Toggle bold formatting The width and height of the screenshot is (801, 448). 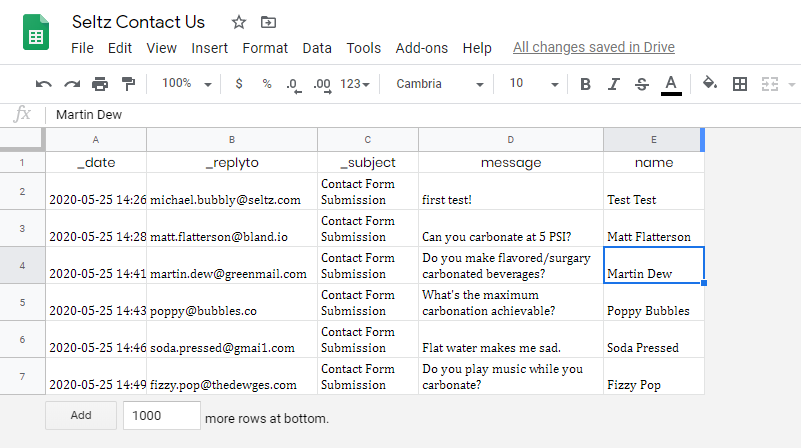click(585, 84)
